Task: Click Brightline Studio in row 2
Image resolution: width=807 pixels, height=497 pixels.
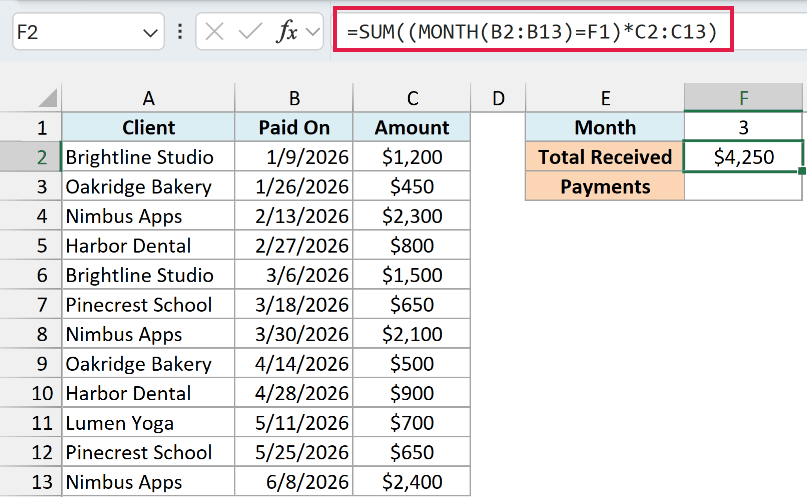Action: click(148, 157)
